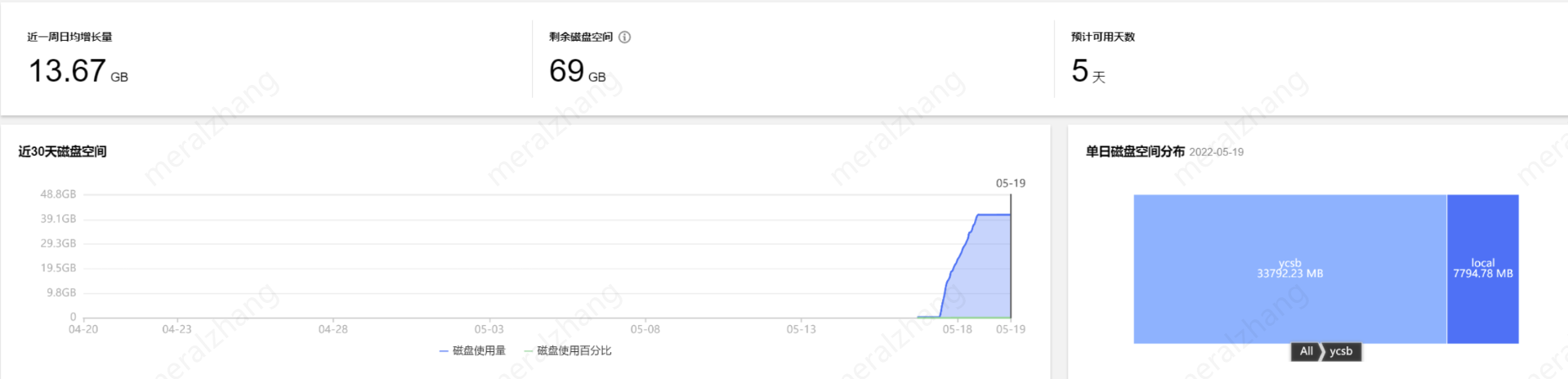The width and height of the screenshot is (1568, 379).
Task: Click the 05-03 x-axis date label
Action: click(x=489, y=329)
